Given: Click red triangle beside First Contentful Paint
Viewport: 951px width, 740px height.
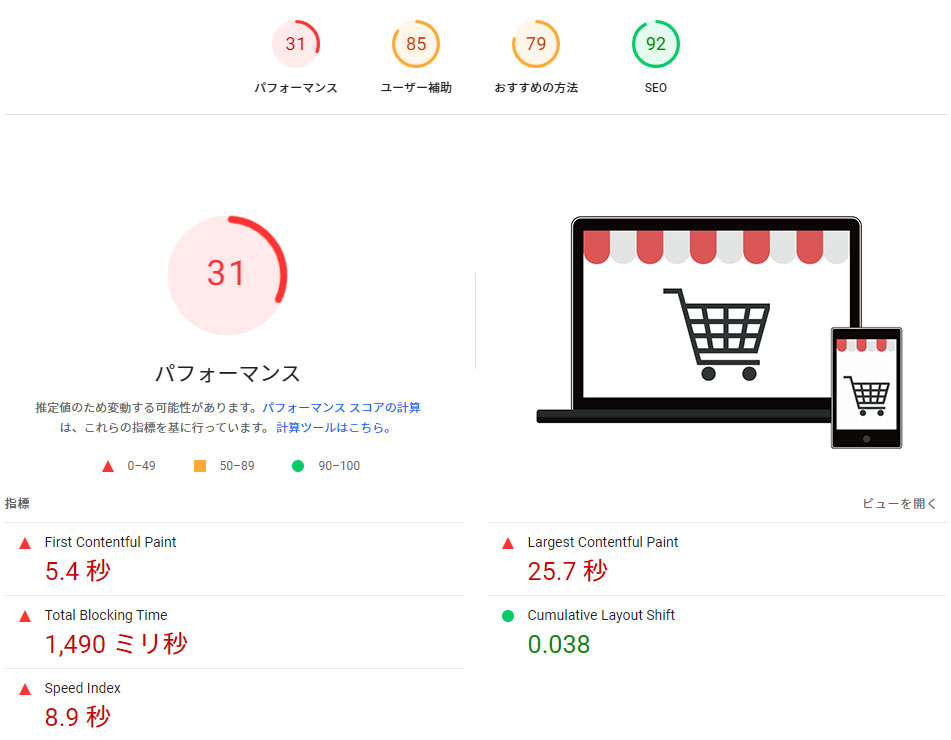Looking at the screenshot, I should 25,543.
